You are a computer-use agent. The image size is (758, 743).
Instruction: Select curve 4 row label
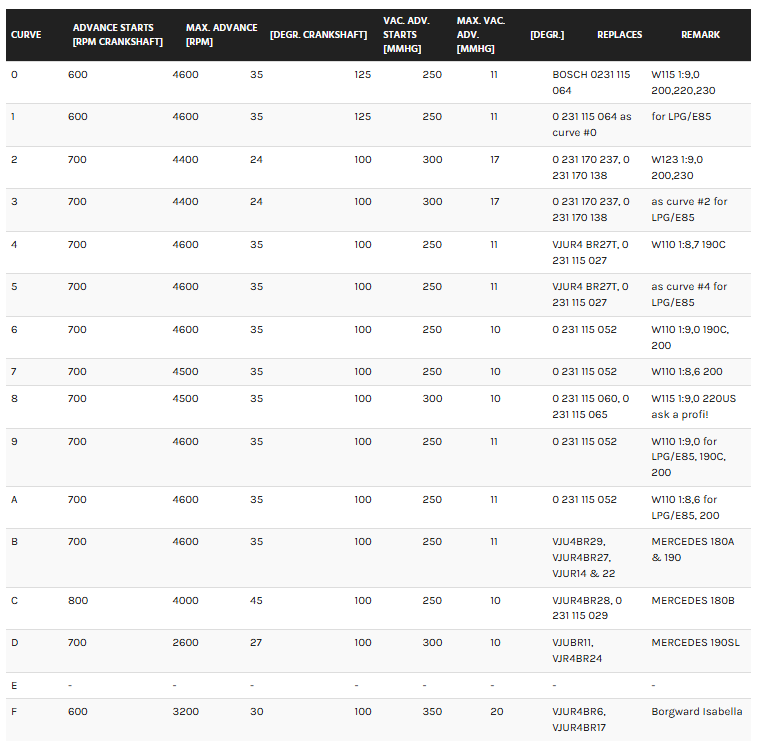[x=14, y=245]
